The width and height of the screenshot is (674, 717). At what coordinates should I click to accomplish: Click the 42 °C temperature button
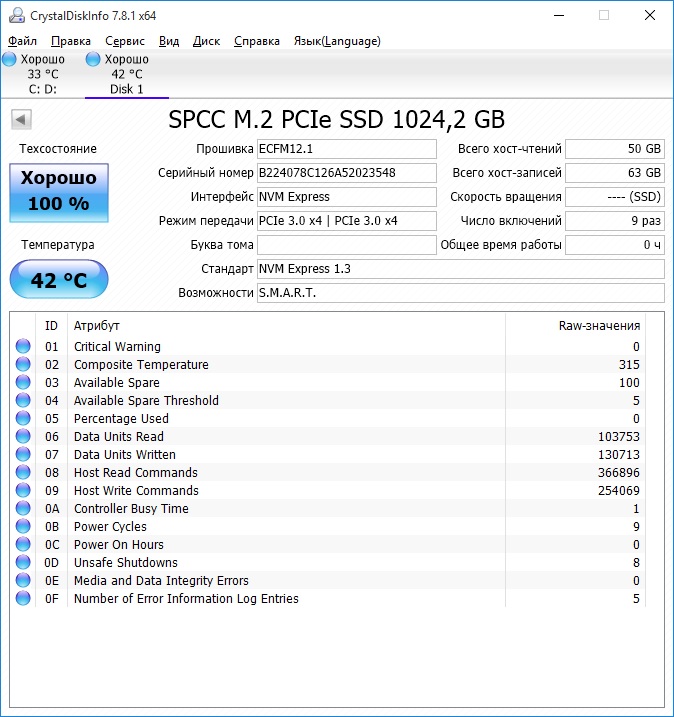click(59, 279)
